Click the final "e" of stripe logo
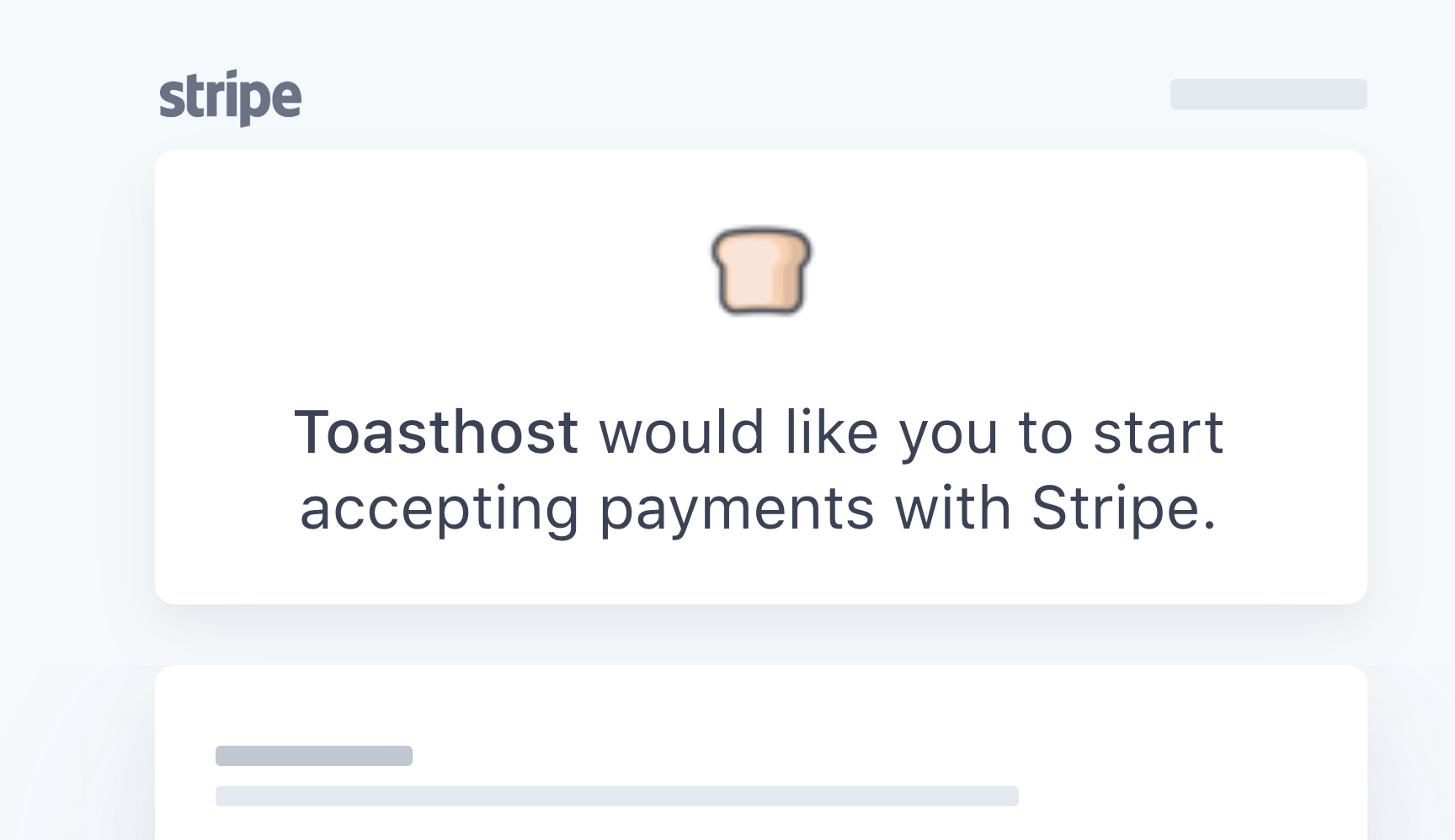Viewport: 1455px width, 840px height. [x=287, y=98]
